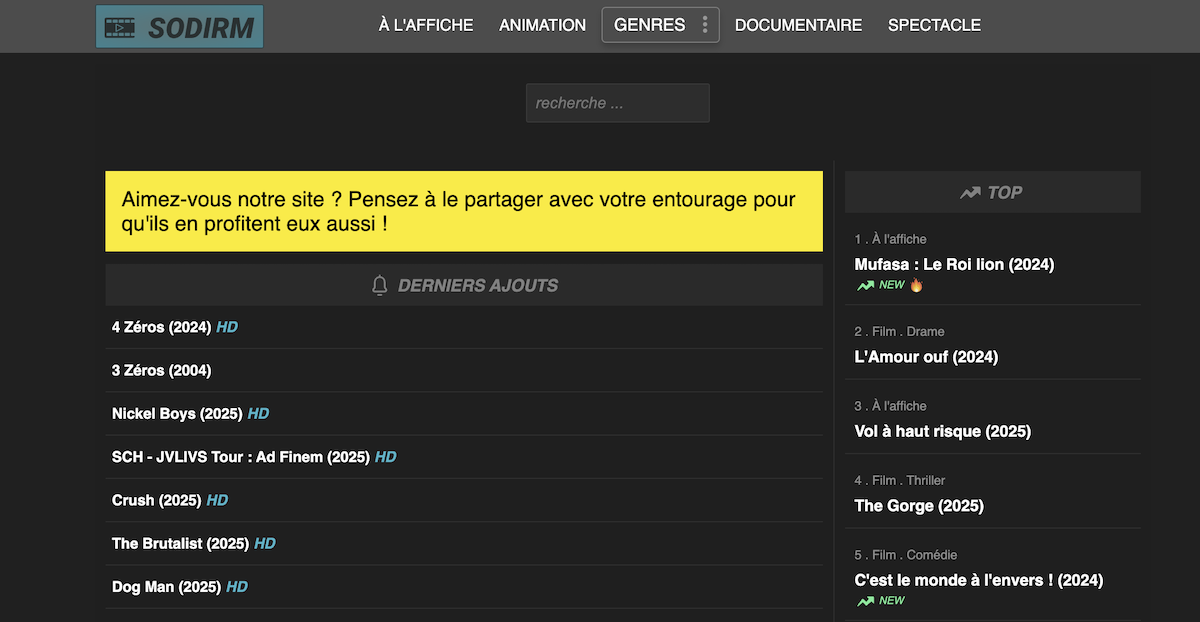Select DOCUMENTAIRE in the navigation bar
This screenshot has width=1200, height=622.
798,25
